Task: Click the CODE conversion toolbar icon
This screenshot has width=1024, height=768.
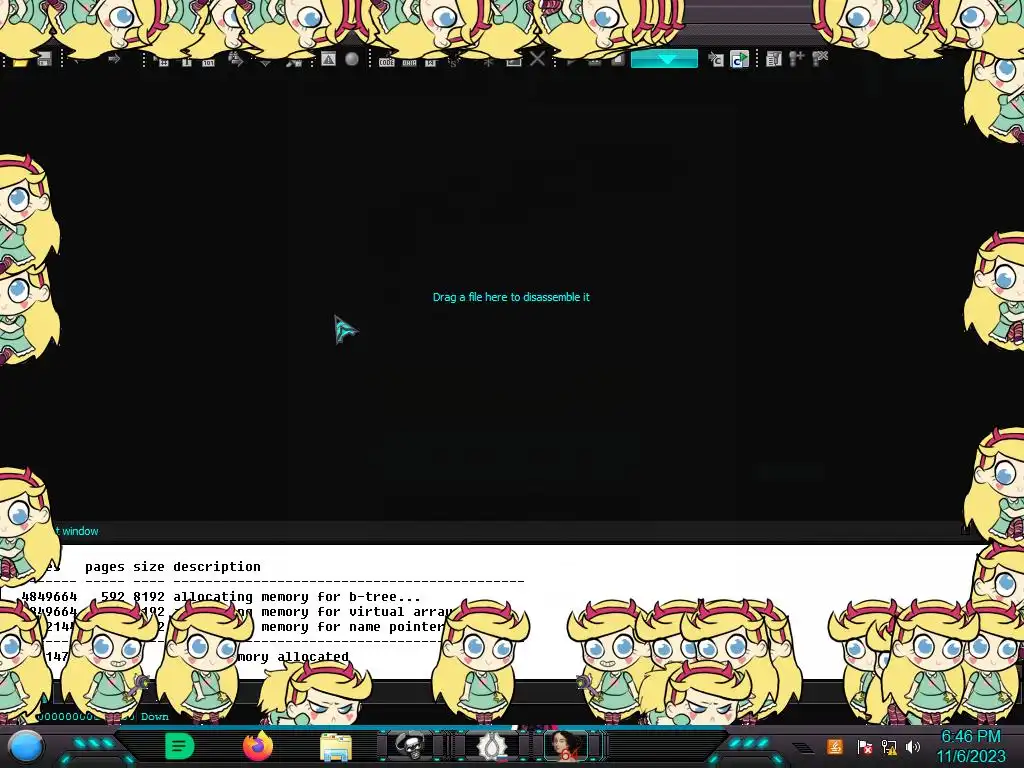Action: coord(387,62)
